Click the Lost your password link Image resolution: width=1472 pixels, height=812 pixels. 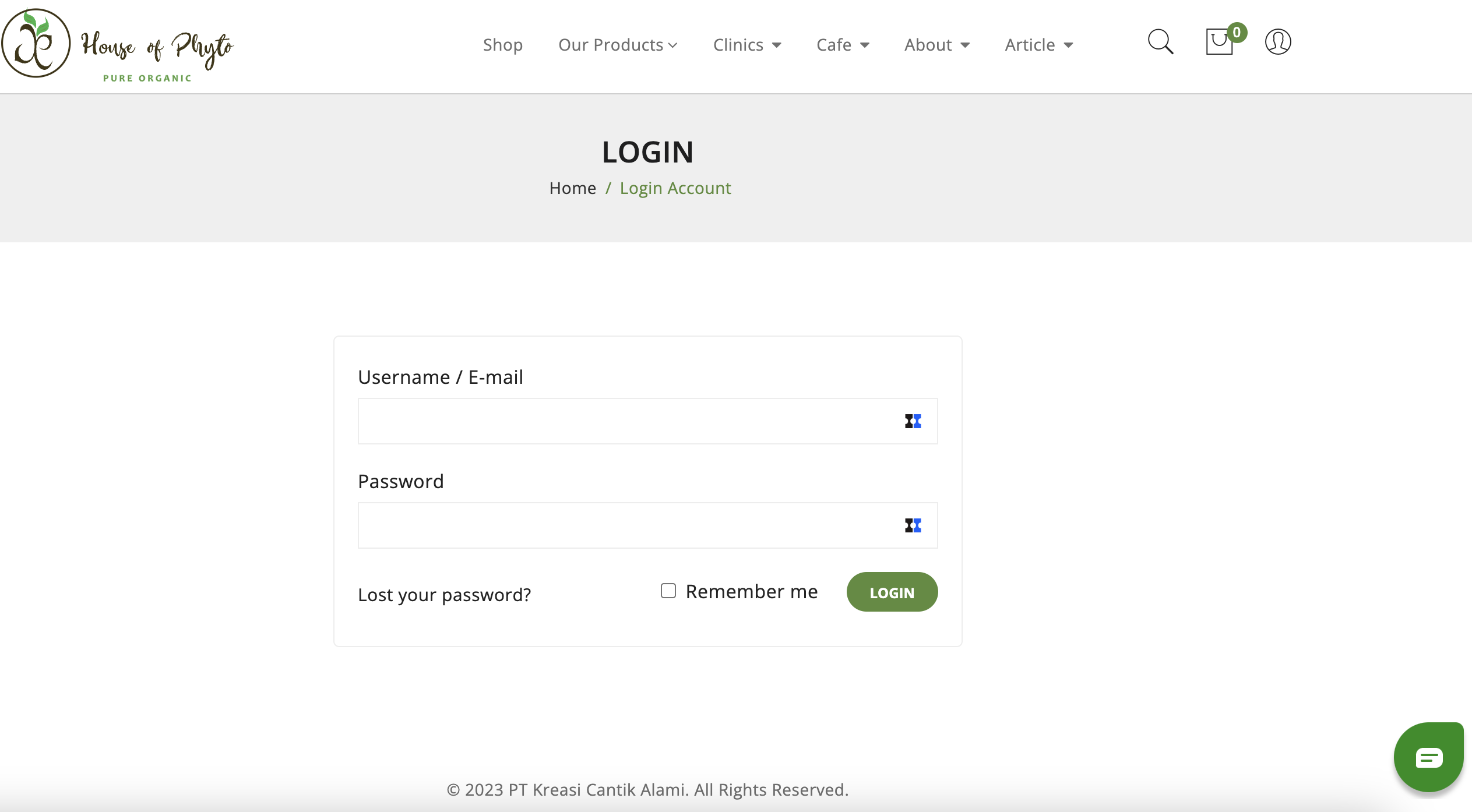(x=444, y=595)
